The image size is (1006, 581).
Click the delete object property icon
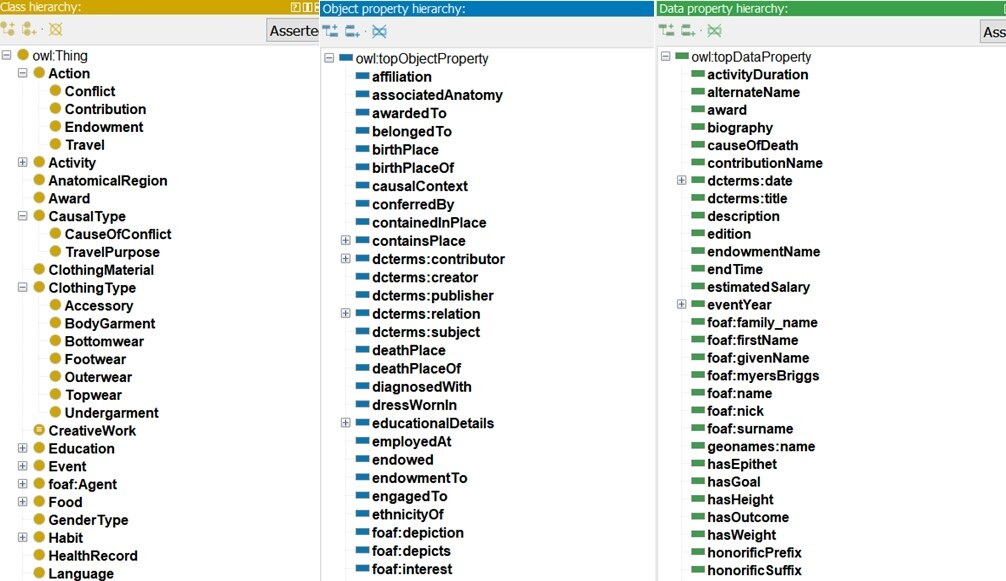pos(379,32)
